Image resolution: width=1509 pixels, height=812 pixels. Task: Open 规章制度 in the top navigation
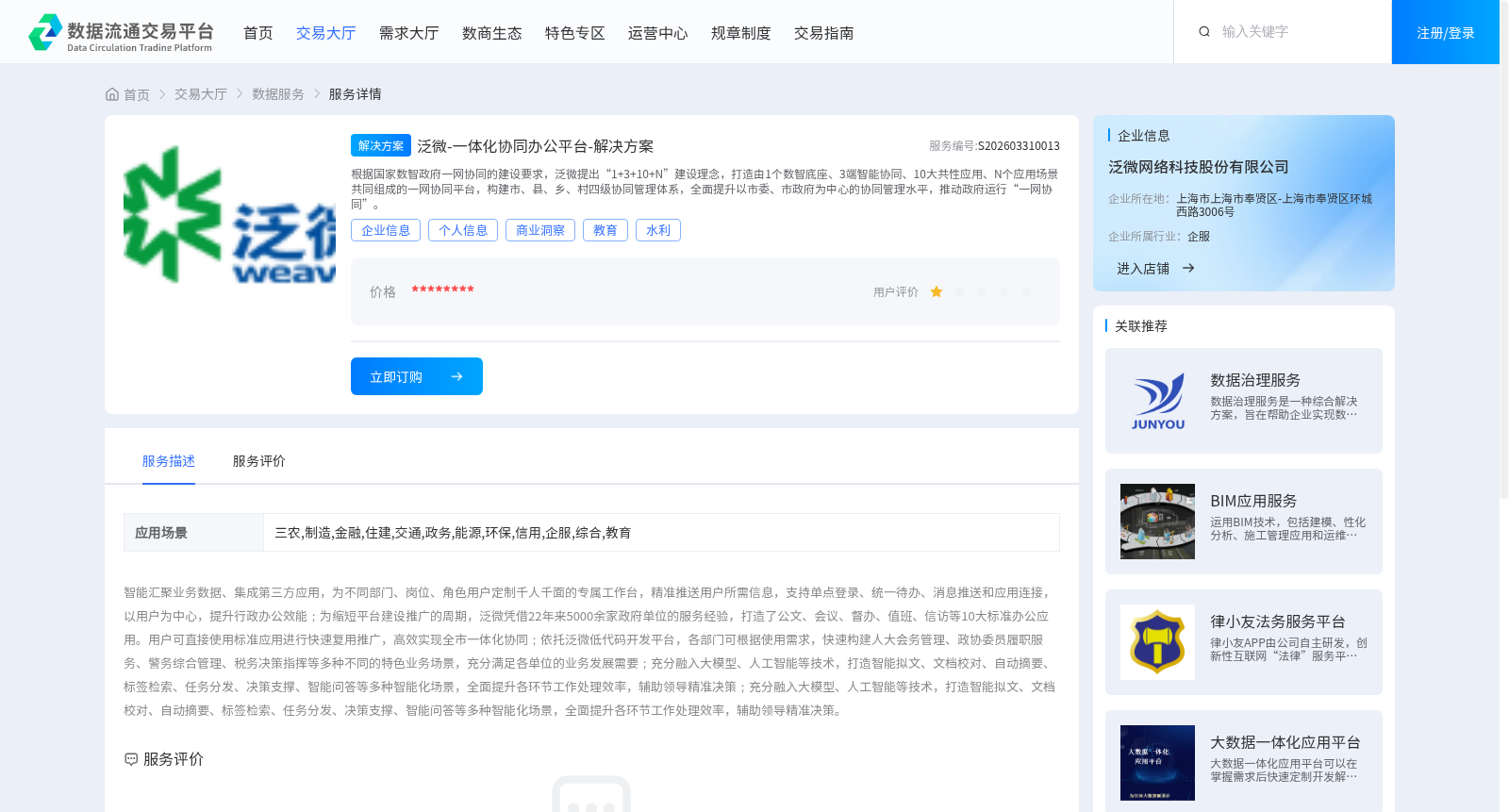pos(741,33)
